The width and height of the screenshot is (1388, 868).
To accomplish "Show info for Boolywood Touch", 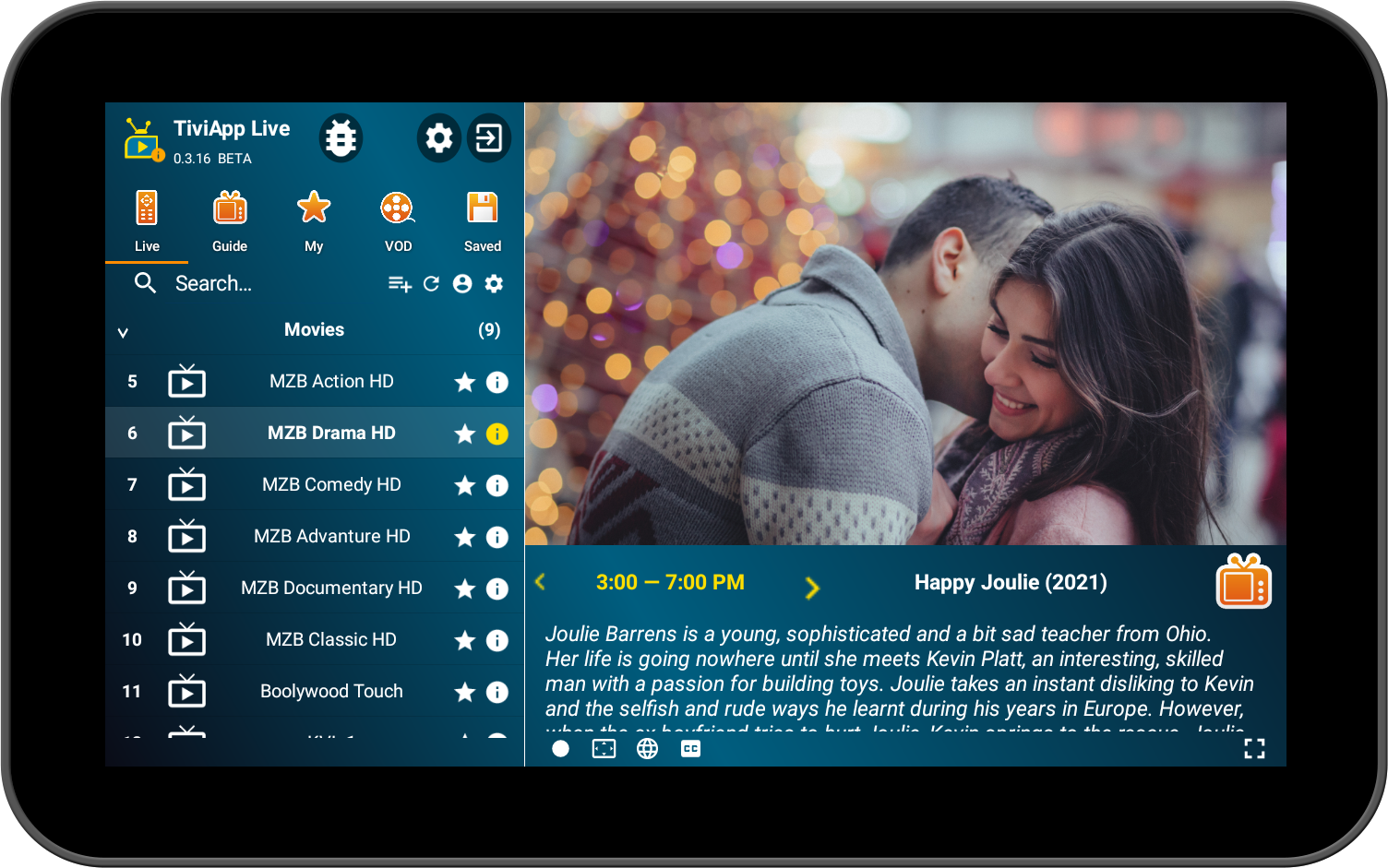I will point(497,692).
